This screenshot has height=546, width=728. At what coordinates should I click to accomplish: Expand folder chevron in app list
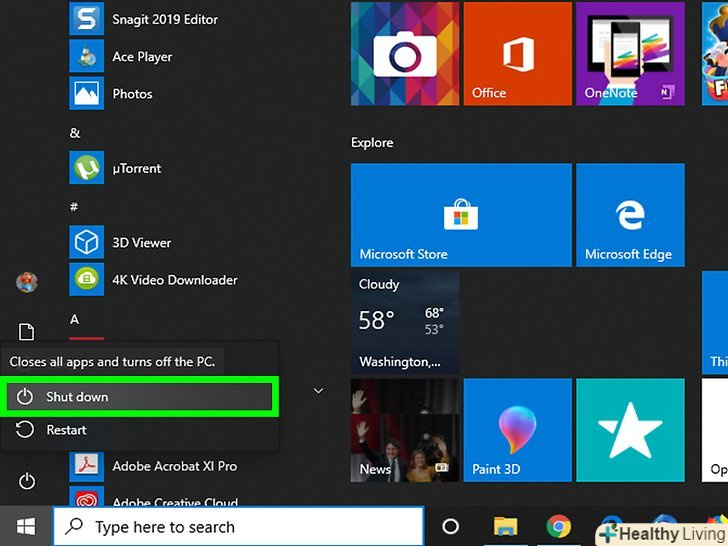(x=318, y=391)
